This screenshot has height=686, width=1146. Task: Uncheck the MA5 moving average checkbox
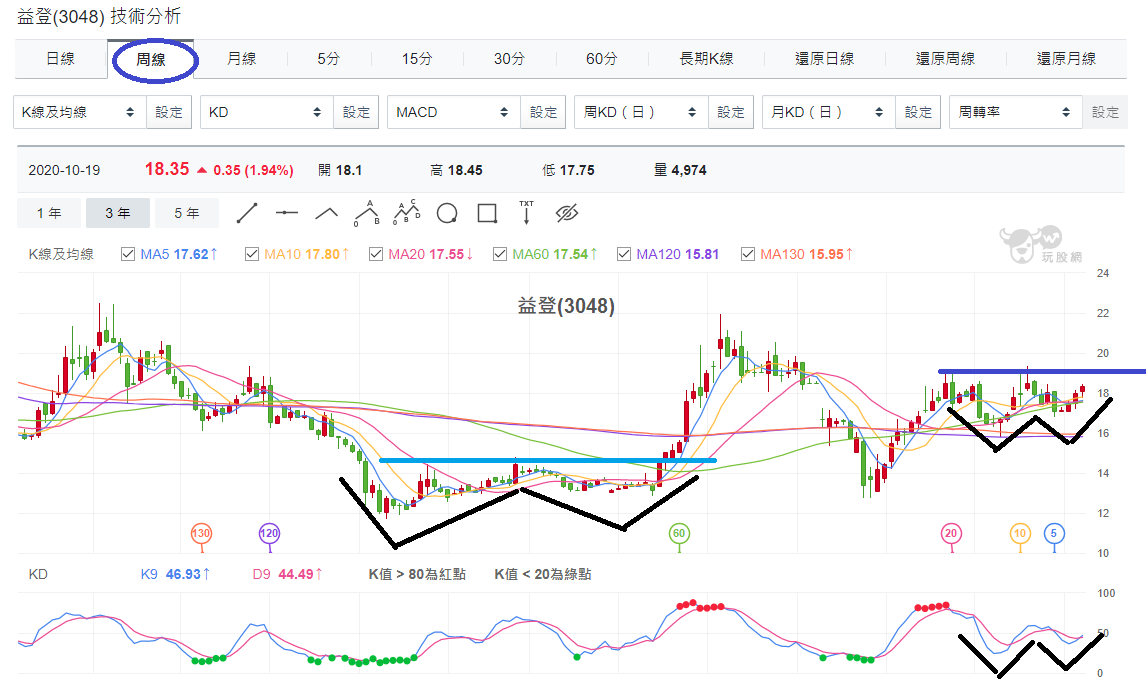point(128,254)
